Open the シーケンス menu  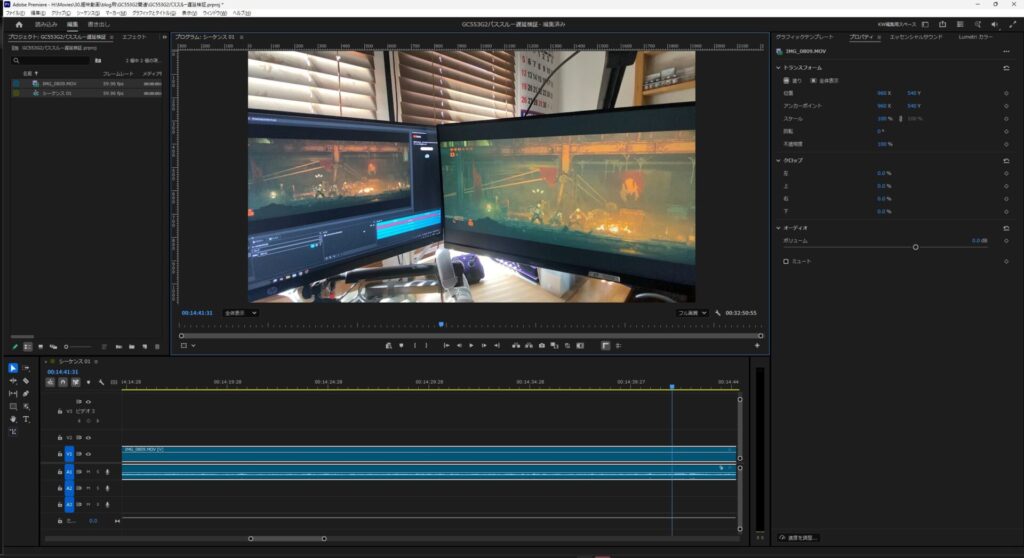click(89, 13)
